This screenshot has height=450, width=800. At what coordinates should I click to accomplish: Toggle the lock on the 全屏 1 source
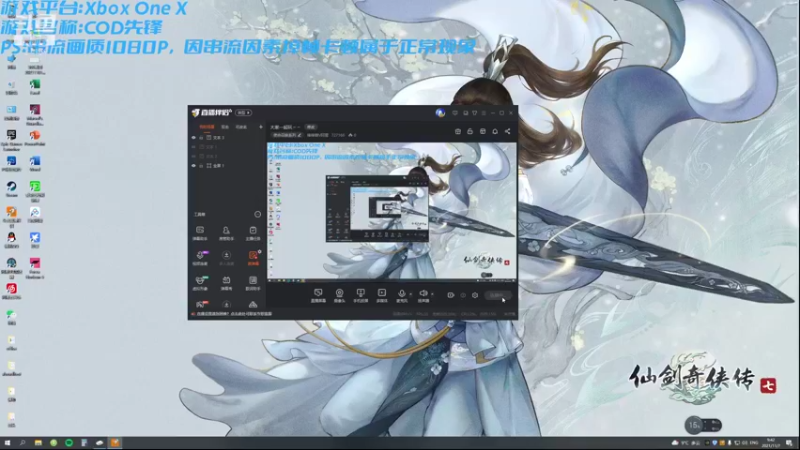coord(201,166)
